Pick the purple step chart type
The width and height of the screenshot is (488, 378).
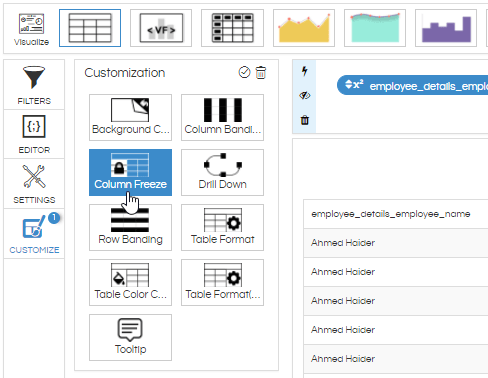tap(446, 28)
